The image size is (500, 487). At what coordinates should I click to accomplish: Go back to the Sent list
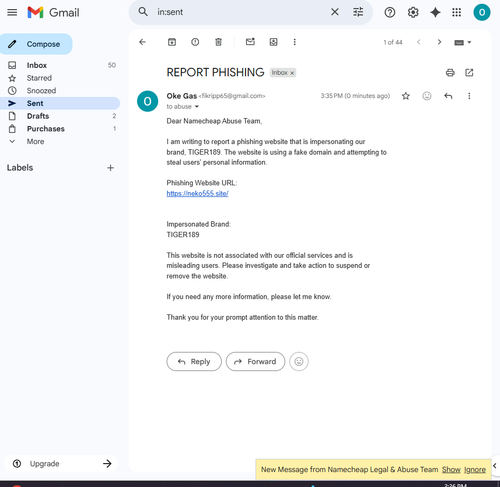tap(142, 42)
